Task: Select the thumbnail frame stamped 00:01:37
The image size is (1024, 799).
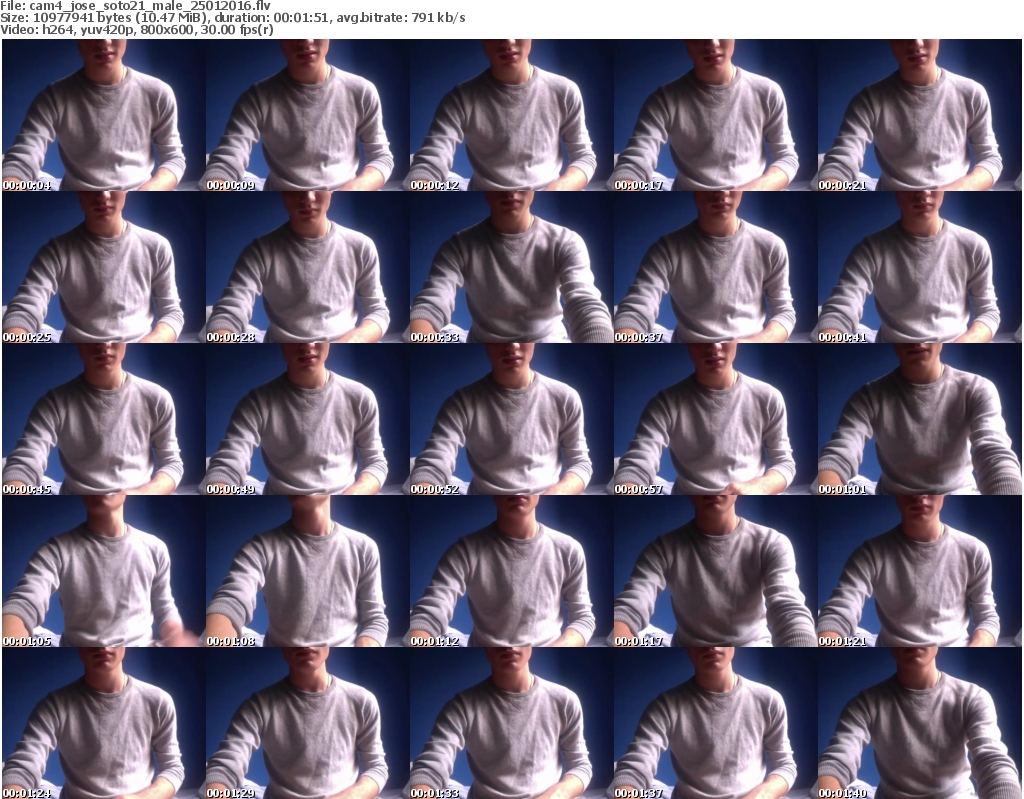Action: click(x=715, y=723)
